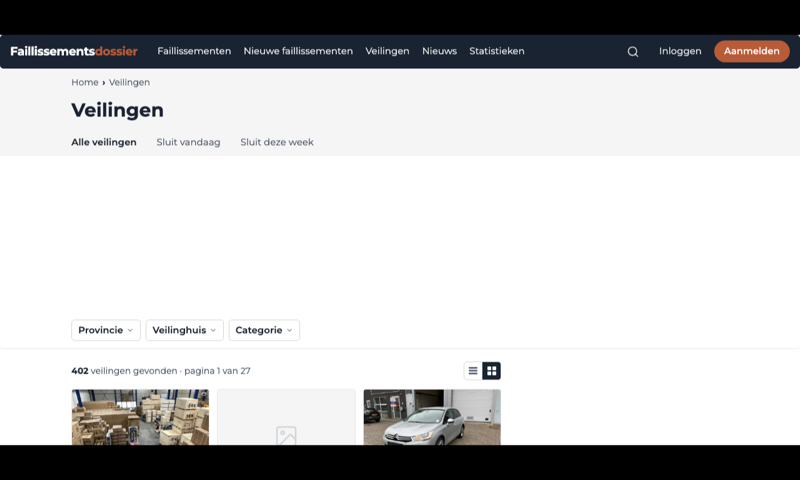The width and height of the screenshot is (800, 480).
Task: Select the Sluit deze week tab
Action: [277, 142]
